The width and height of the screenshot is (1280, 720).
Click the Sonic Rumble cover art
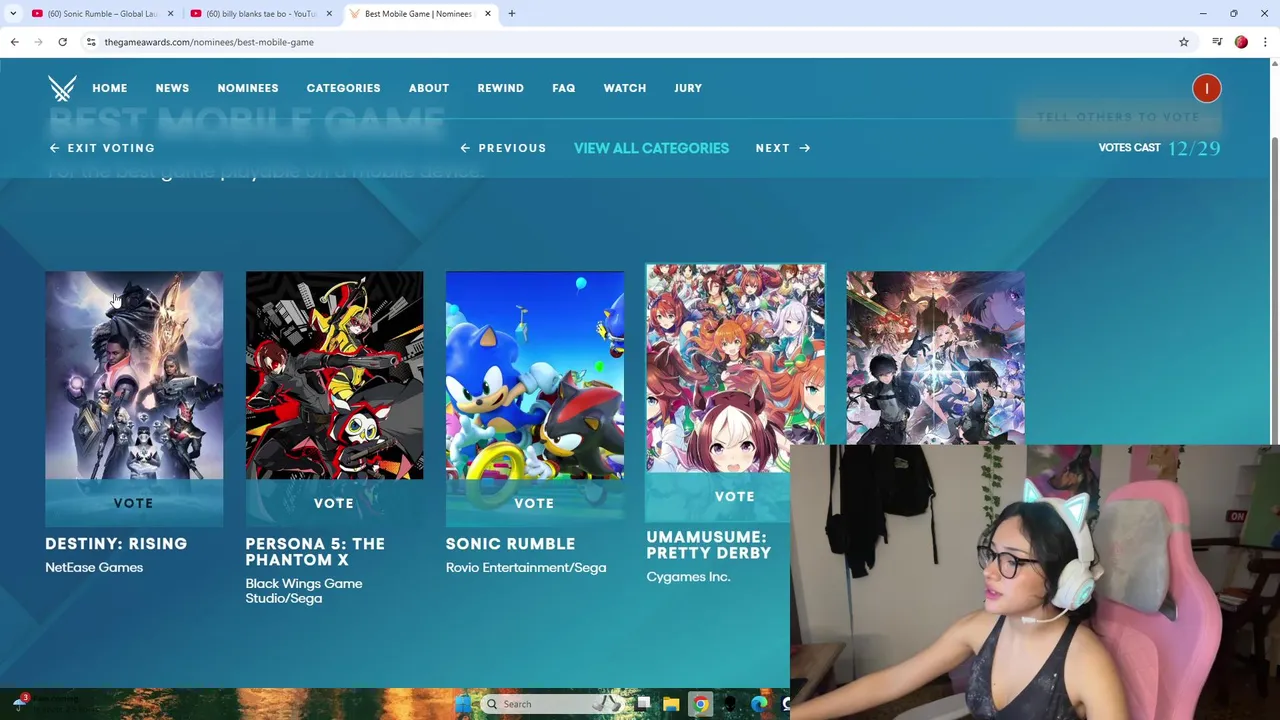click(534, 375)
